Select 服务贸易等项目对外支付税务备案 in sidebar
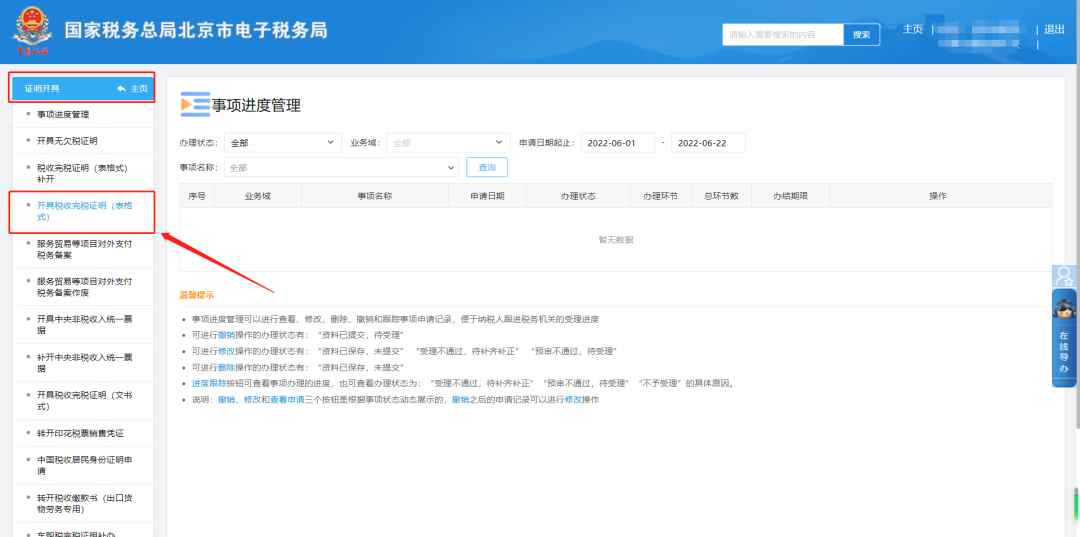The height and width of the screenshot is (537, 1080). (83, 249)
